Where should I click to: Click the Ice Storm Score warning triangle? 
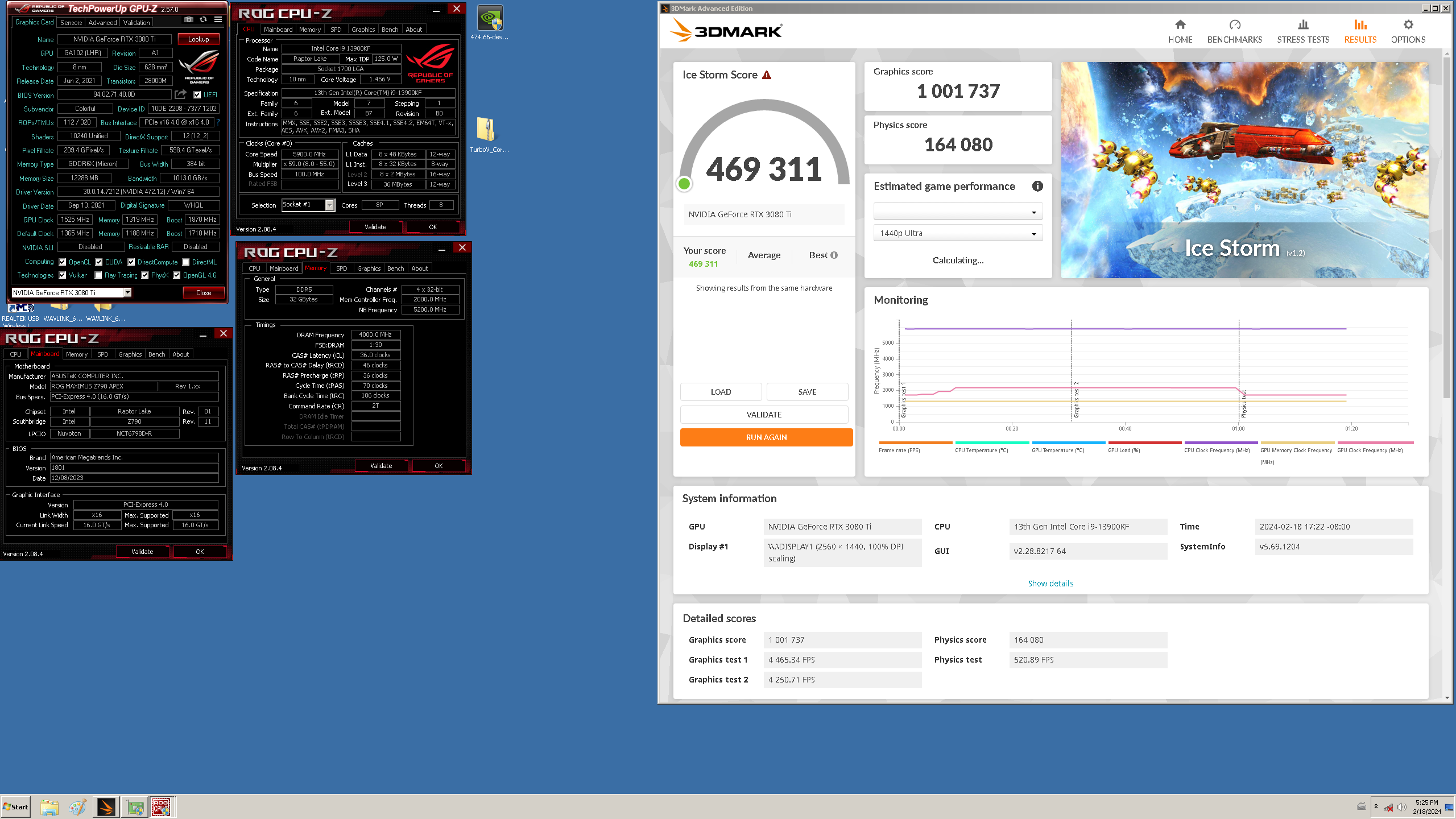click(767, 75)
